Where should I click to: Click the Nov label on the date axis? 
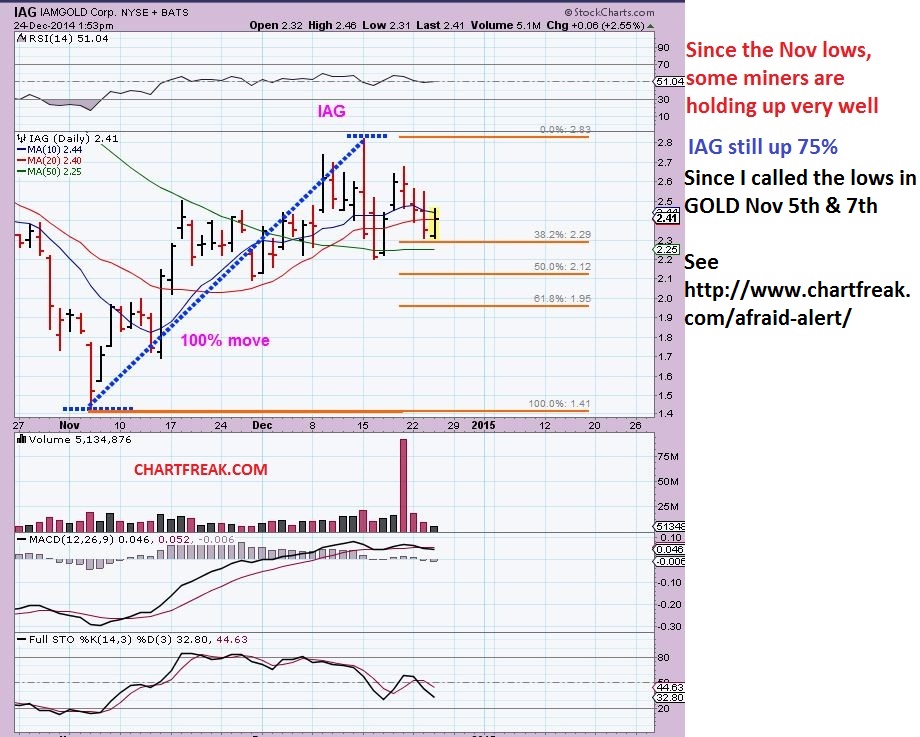[x=69, y=425]
